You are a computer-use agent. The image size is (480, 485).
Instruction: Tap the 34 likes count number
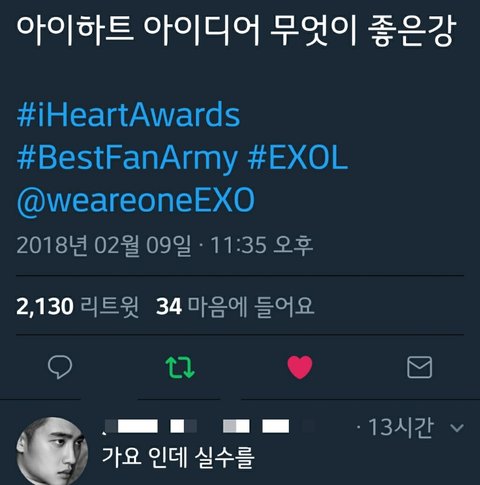coord(169,306)
